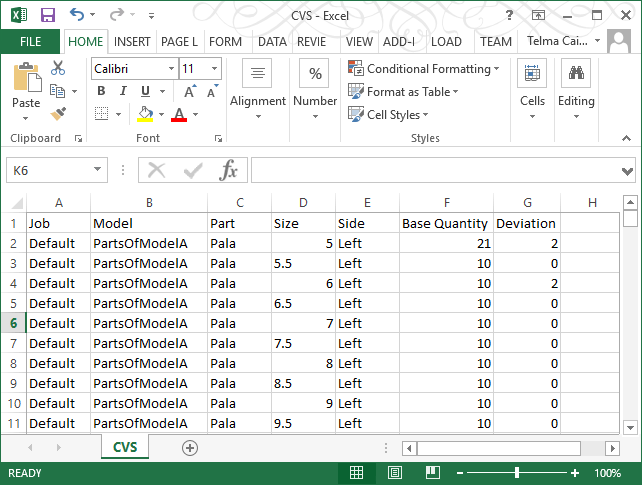Open the FILE tab
The height and width of the screenshot is (485, 642).
(30, 42)
